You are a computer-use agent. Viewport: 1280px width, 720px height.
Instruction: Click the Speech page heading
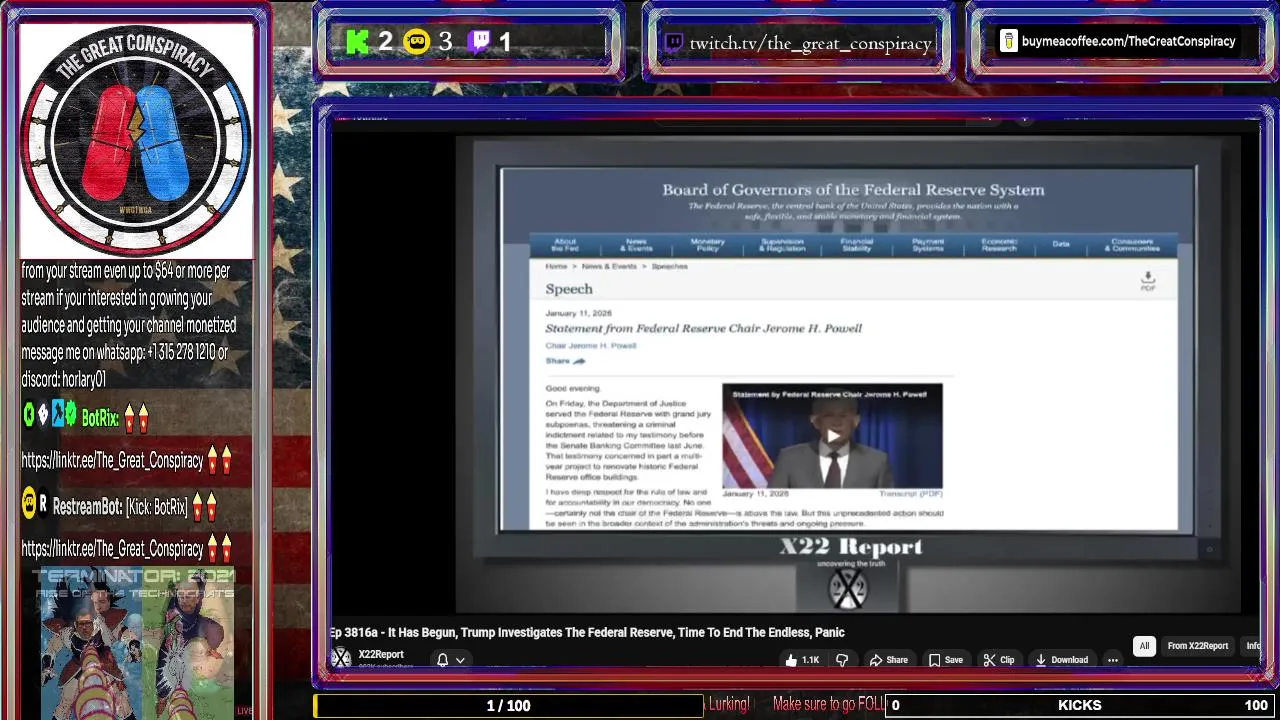569,289
